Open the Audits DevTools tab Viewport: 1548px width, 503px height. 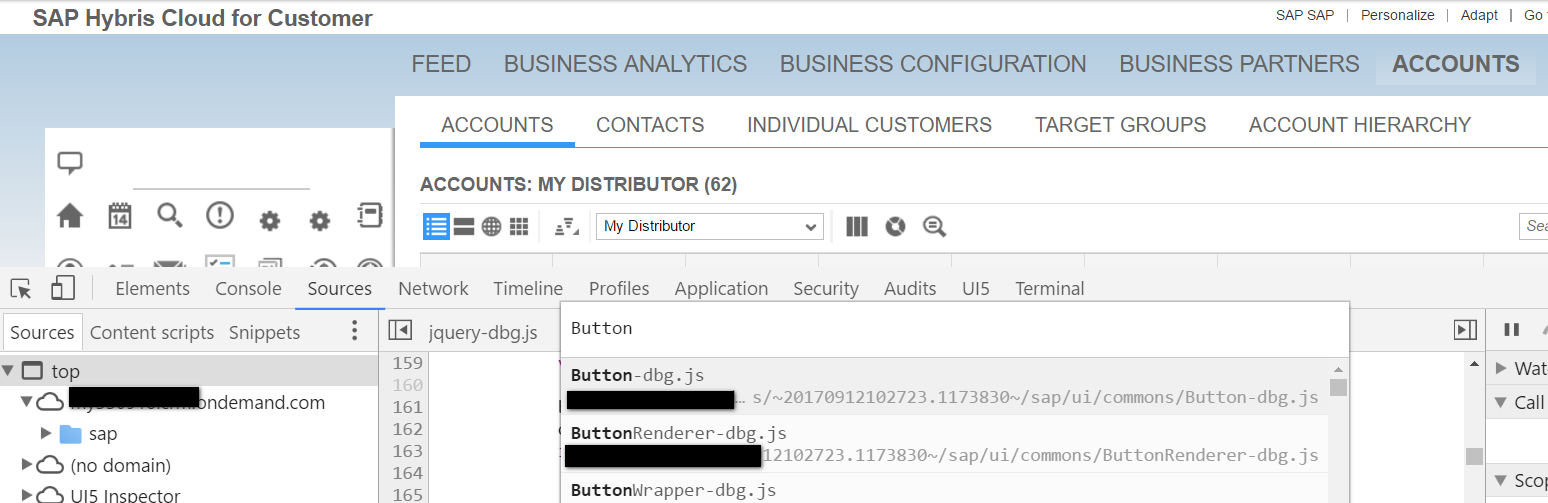(x=910, y=289)
